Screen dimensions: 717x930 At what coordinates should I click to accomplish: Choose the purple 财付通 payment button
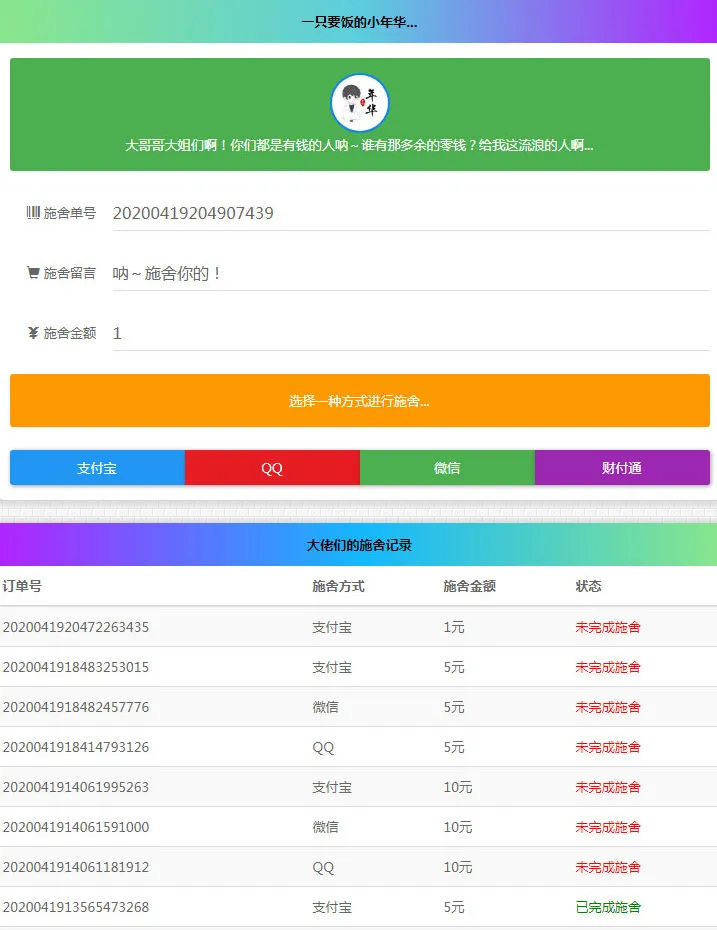pos(622,467)
